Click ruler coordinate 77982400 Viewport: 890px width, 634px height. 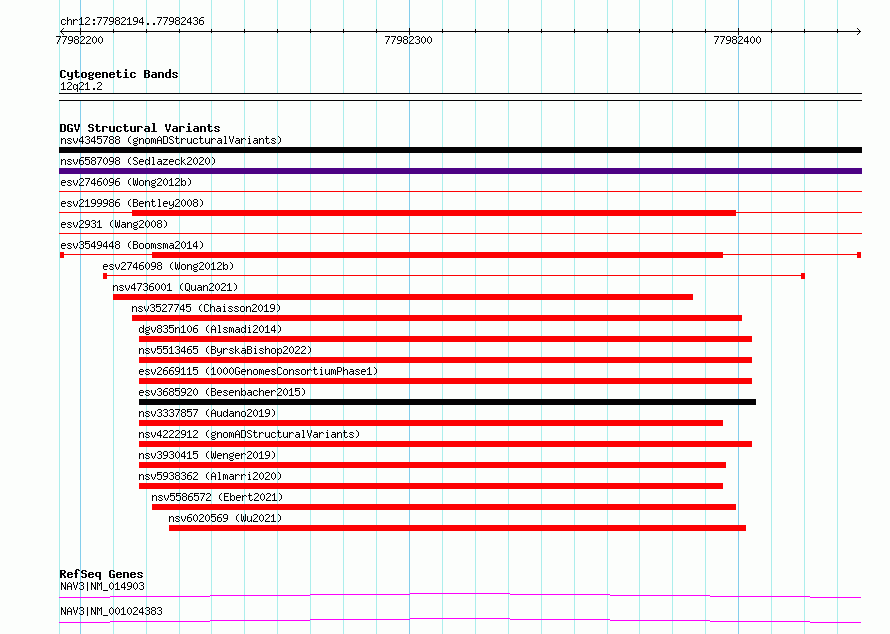pyautogui.click(x=737, y=40)
